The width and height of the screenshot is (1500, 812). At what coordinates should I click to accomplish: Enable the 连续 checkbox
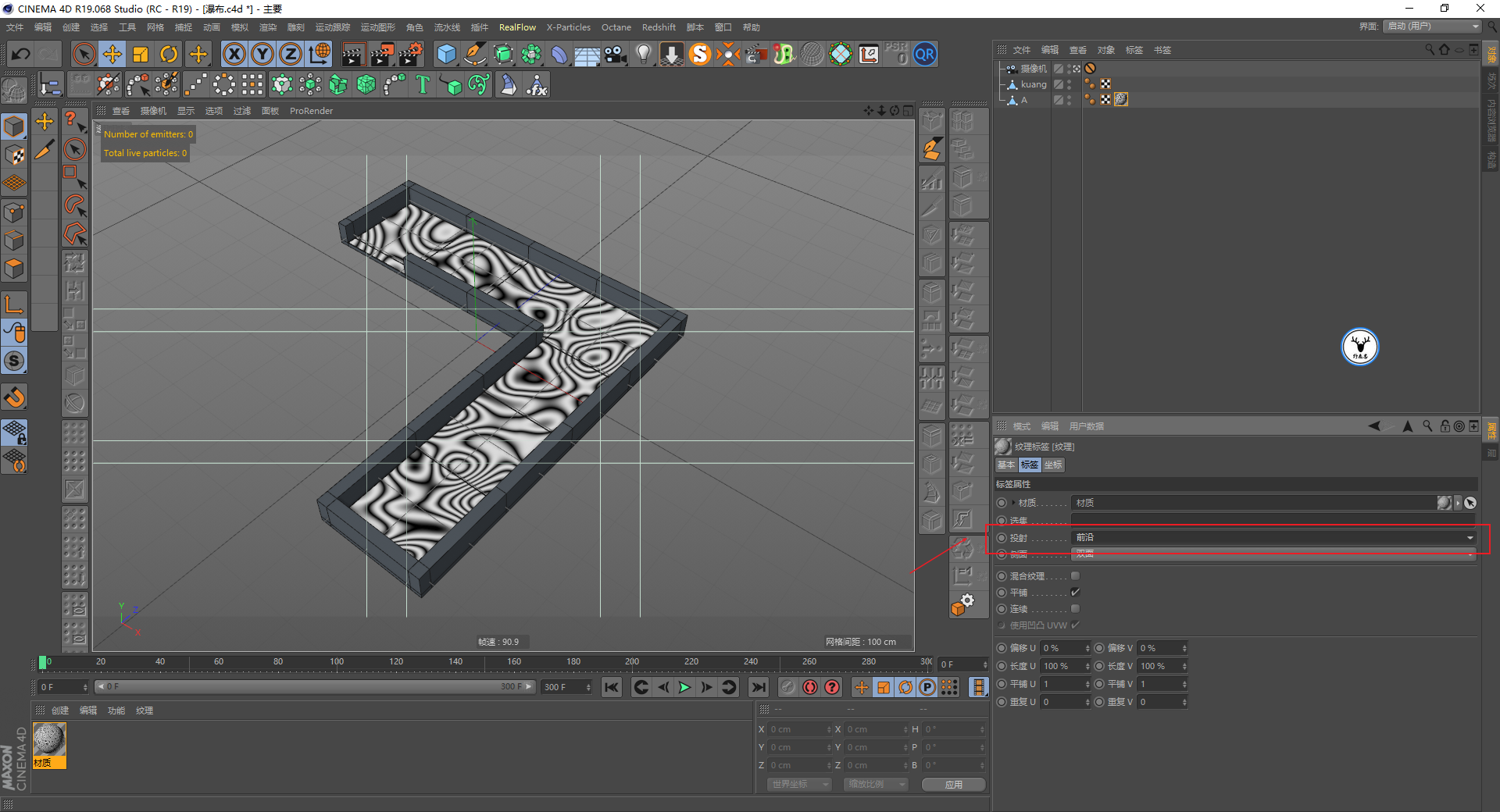click(x=1075, y=609)
